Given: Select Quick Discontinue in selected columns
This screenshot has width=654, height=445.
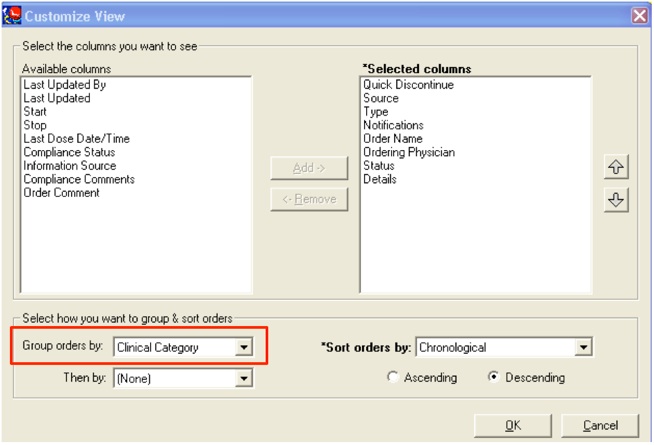Looking at the screenshot, I should [x=408, y=86].
